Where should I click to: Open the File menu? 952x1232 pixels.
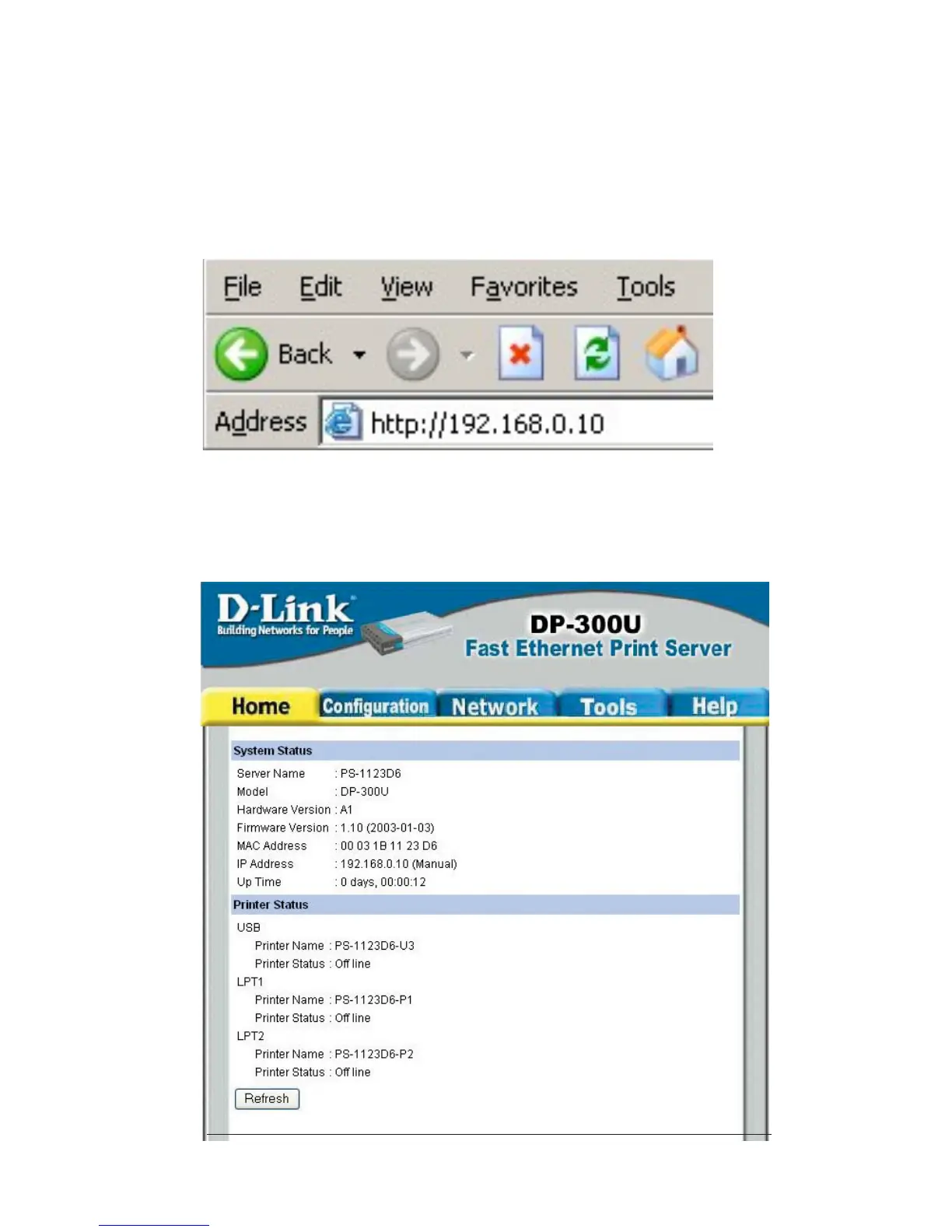click(x=243, y=287)
